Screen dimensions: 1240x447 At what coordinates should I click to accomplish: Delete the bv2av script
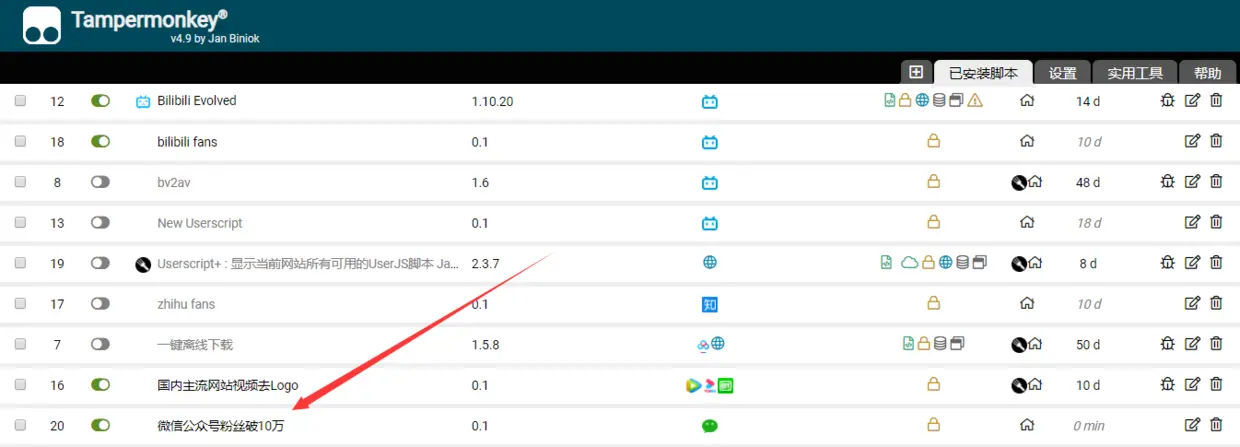[x=1216, y=181]
